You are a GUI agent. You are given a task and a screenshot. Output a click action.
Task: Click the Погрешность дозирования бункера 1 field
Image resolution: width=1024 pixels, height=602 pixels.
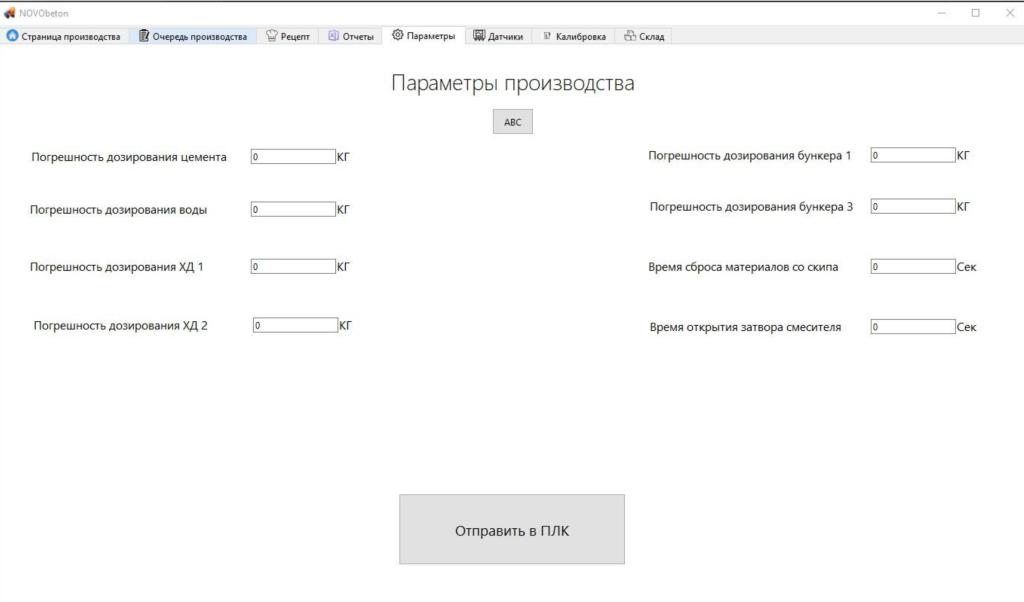(912, 155)
